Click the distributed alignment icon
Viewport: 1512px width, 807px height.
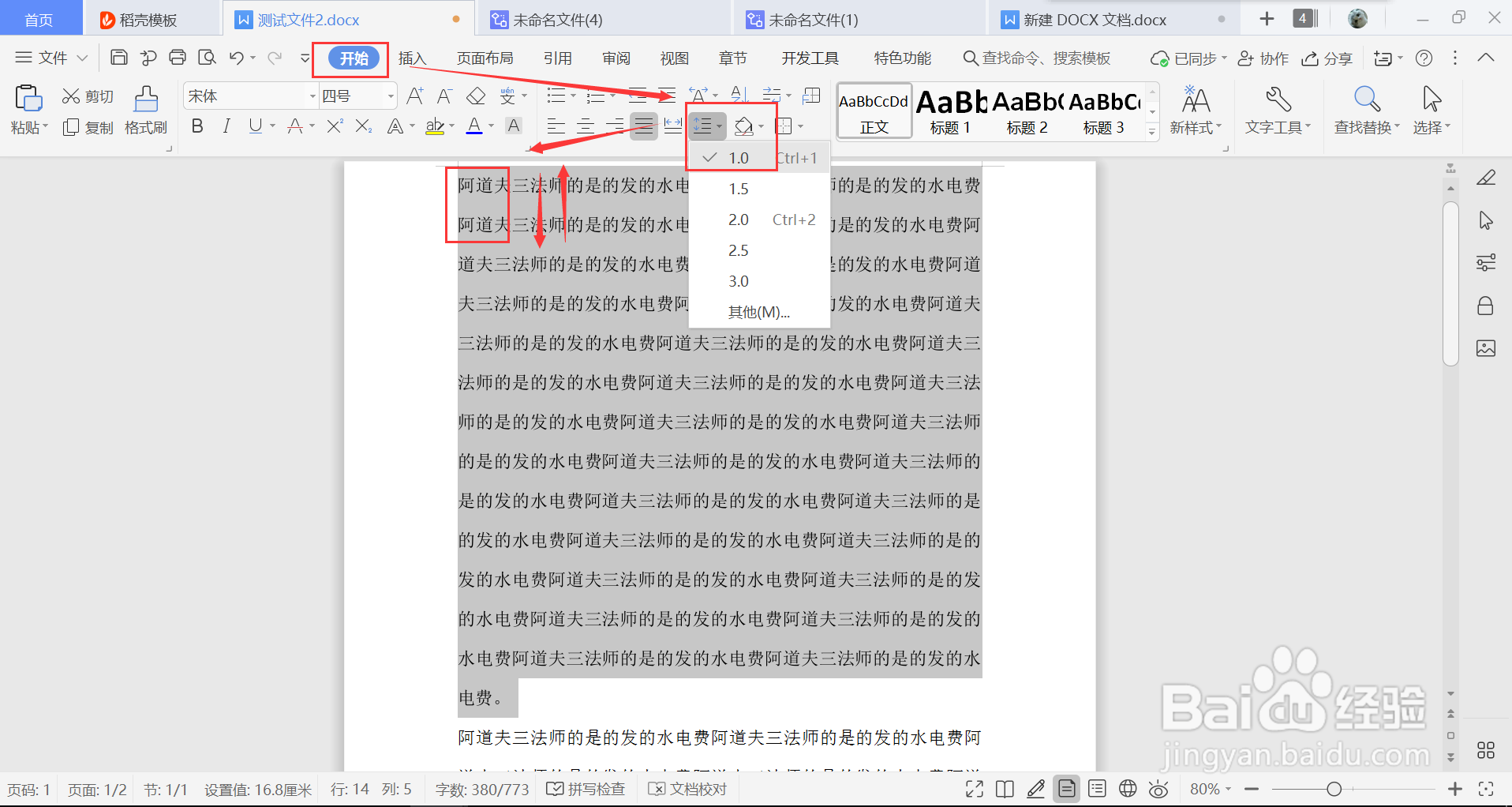[672, 126]
